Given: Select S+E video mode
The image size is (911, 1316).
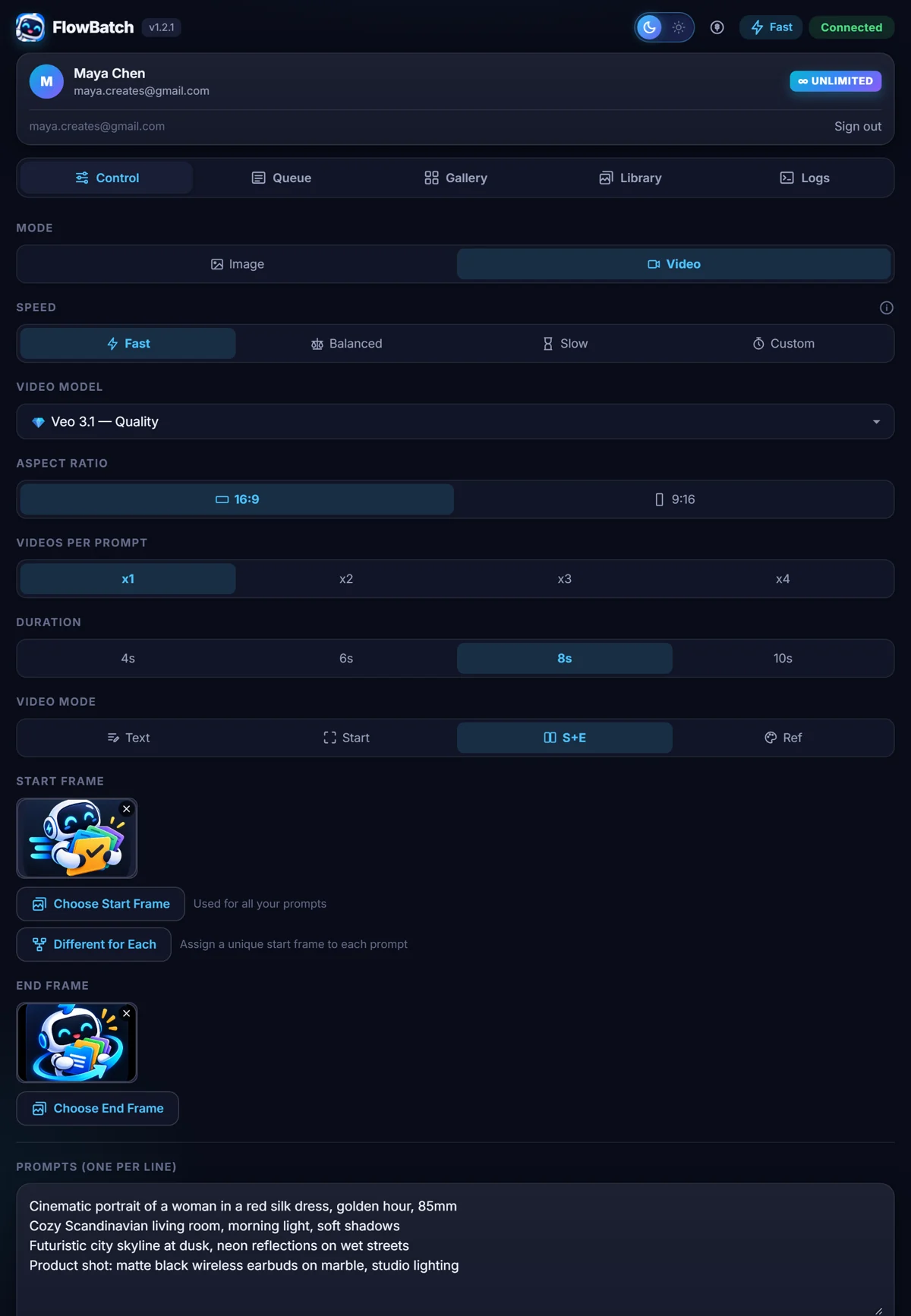Looking at the screenshot, I should 565,738.
